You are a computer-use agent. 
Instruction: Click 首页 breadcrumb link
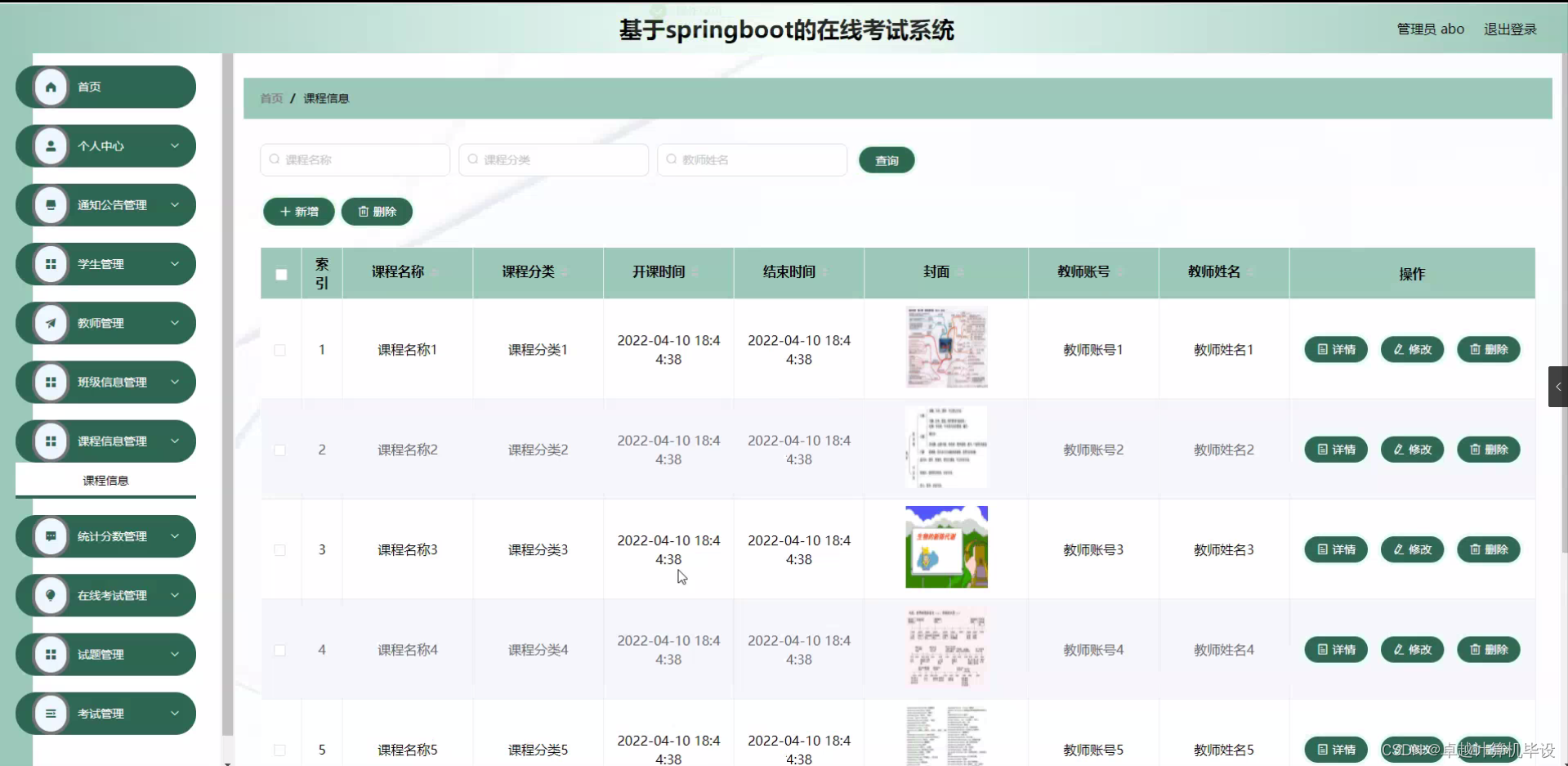[271, 98]
